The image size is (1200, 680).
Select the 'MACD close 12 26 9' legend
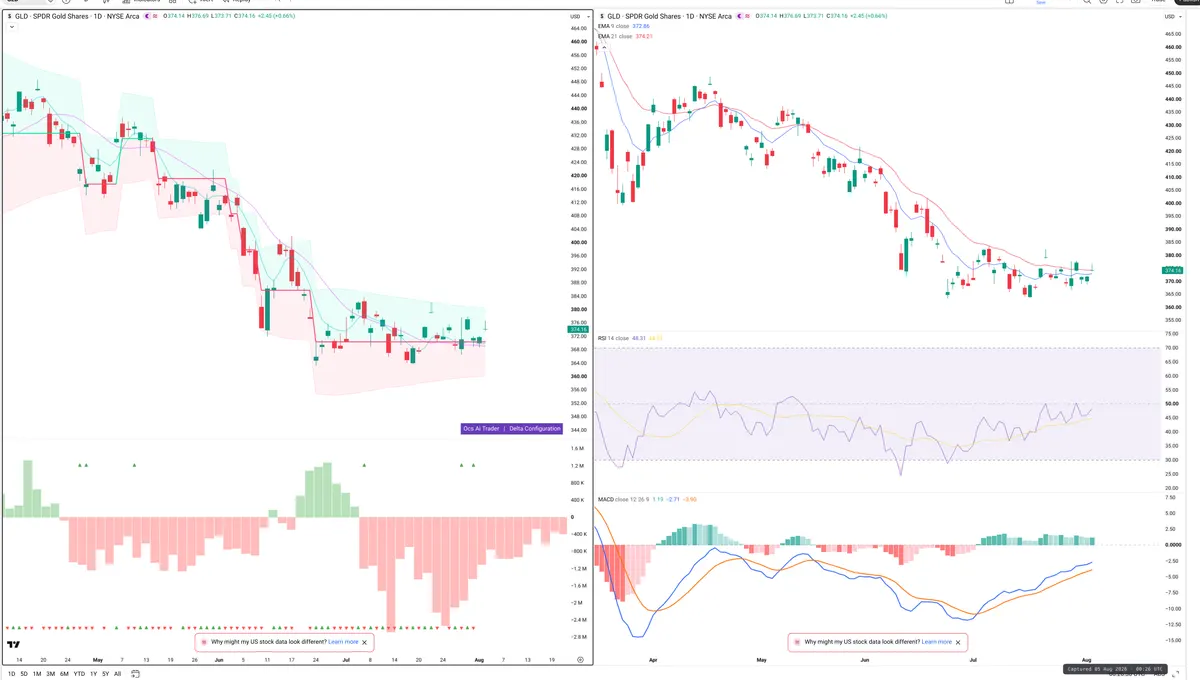tap(622, 499)
